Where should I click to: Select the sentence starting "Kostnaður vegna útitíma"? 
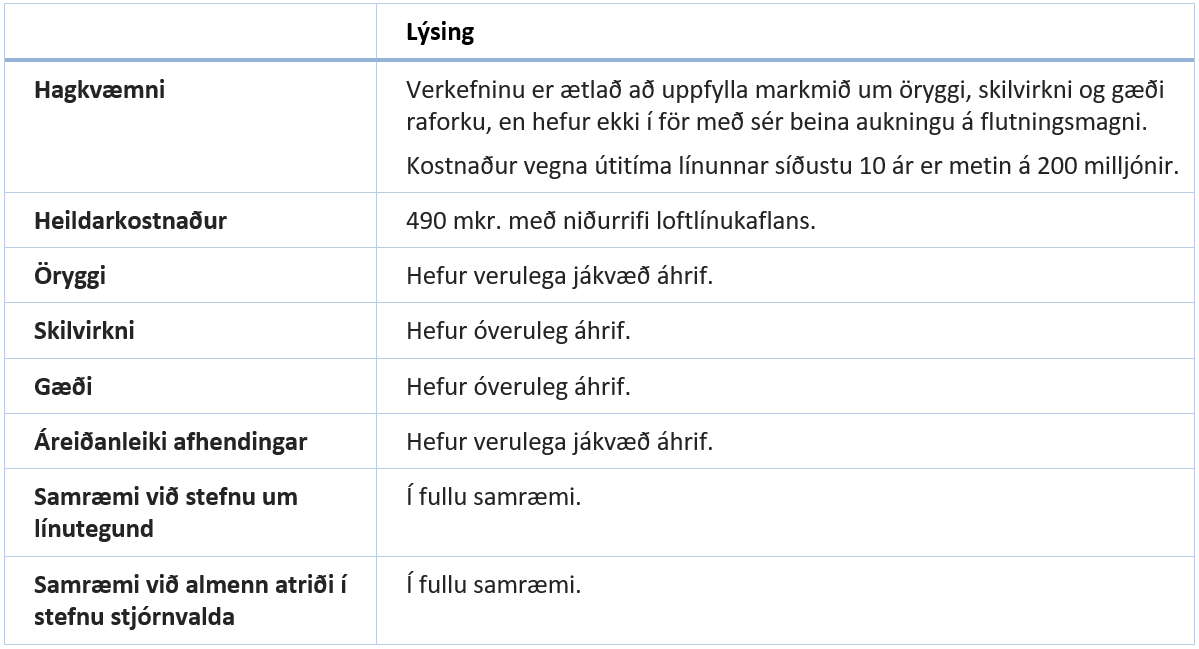(790, 165)
